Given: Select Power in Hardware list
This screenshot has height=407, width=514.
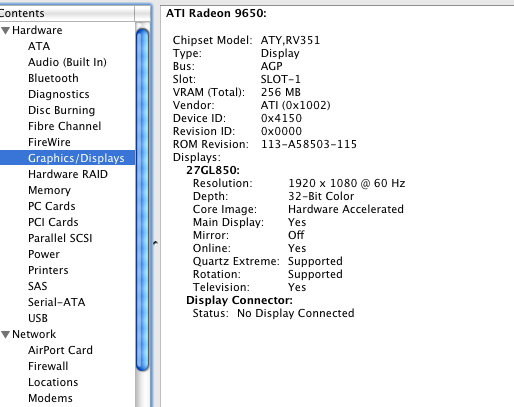Looking at the screenshot, I should 44,254.
